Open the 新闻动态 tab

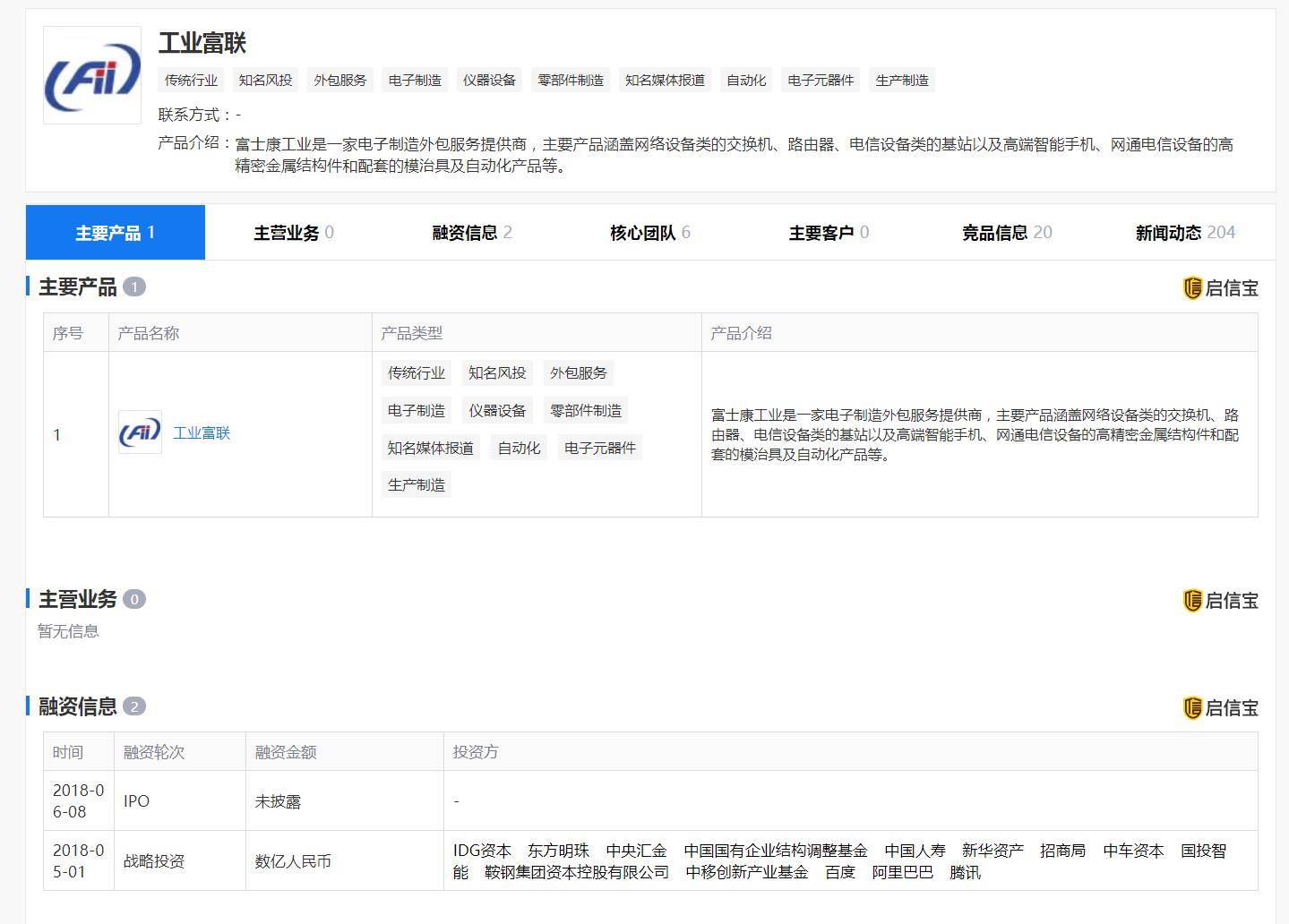point(1184,232)
